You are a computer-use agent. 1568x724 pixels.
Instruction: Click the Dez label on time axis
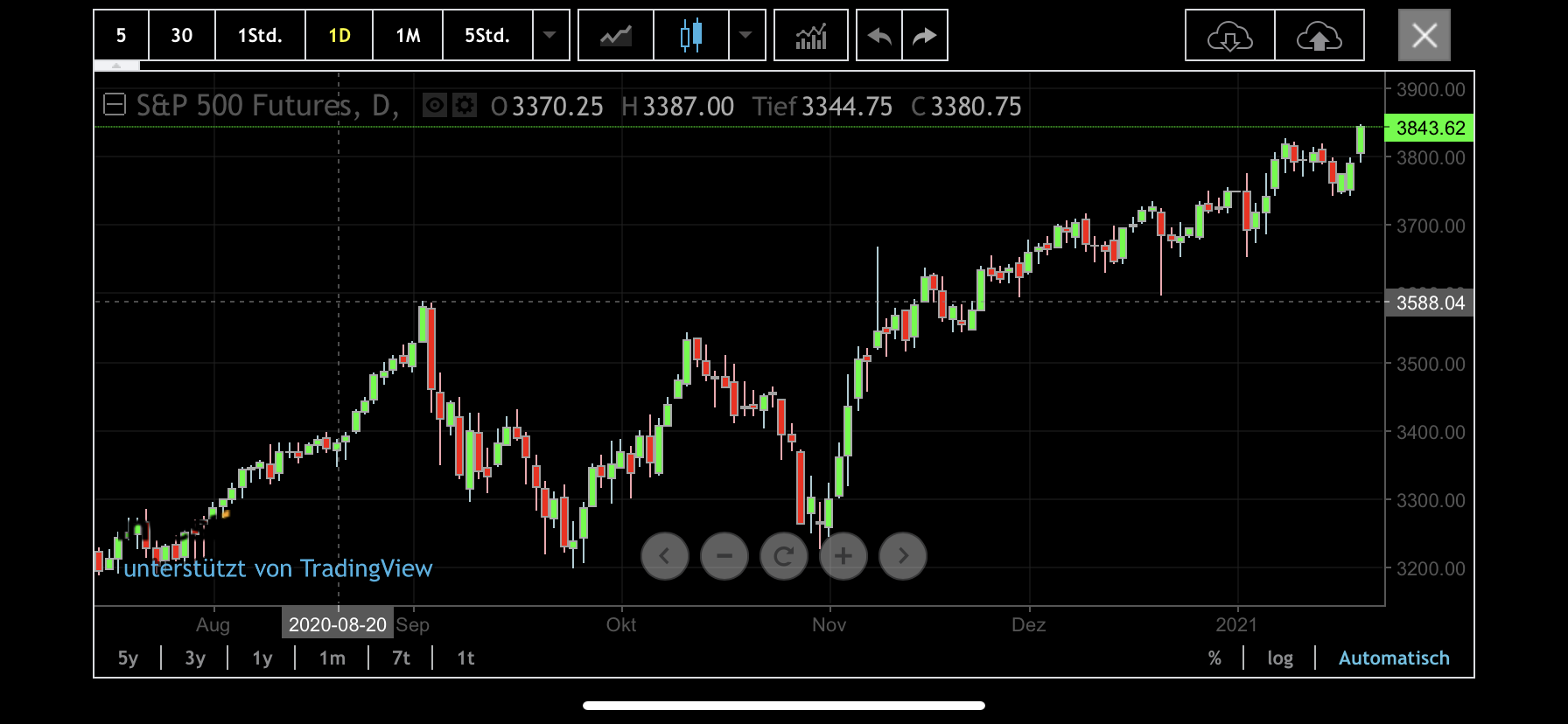tap(1028, 624)
